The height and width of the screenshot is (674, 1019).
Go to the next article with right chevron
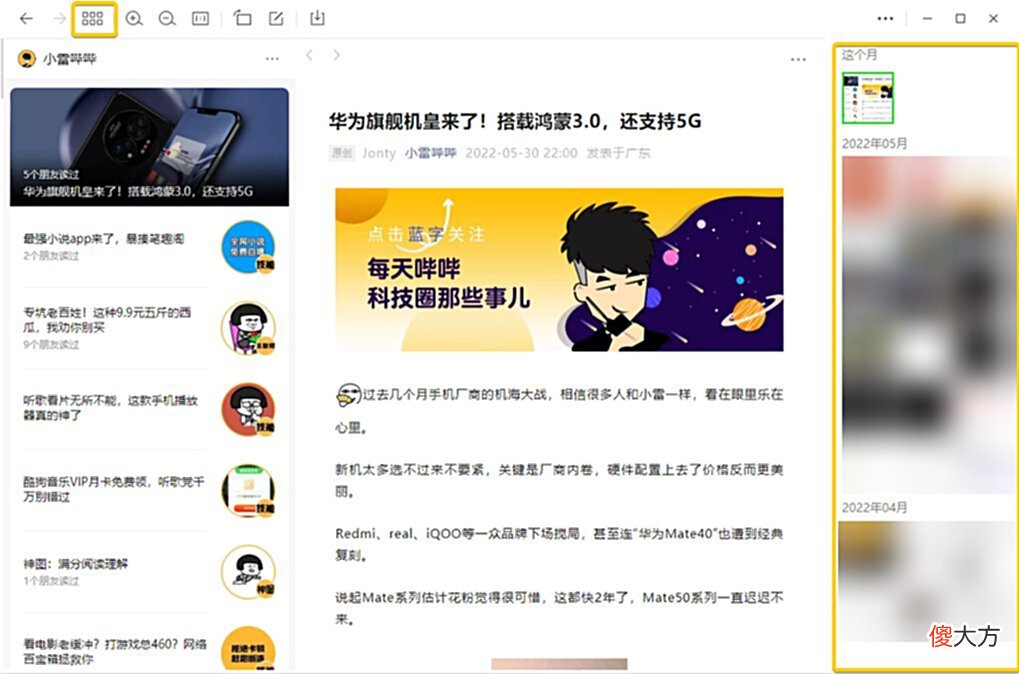336,55
